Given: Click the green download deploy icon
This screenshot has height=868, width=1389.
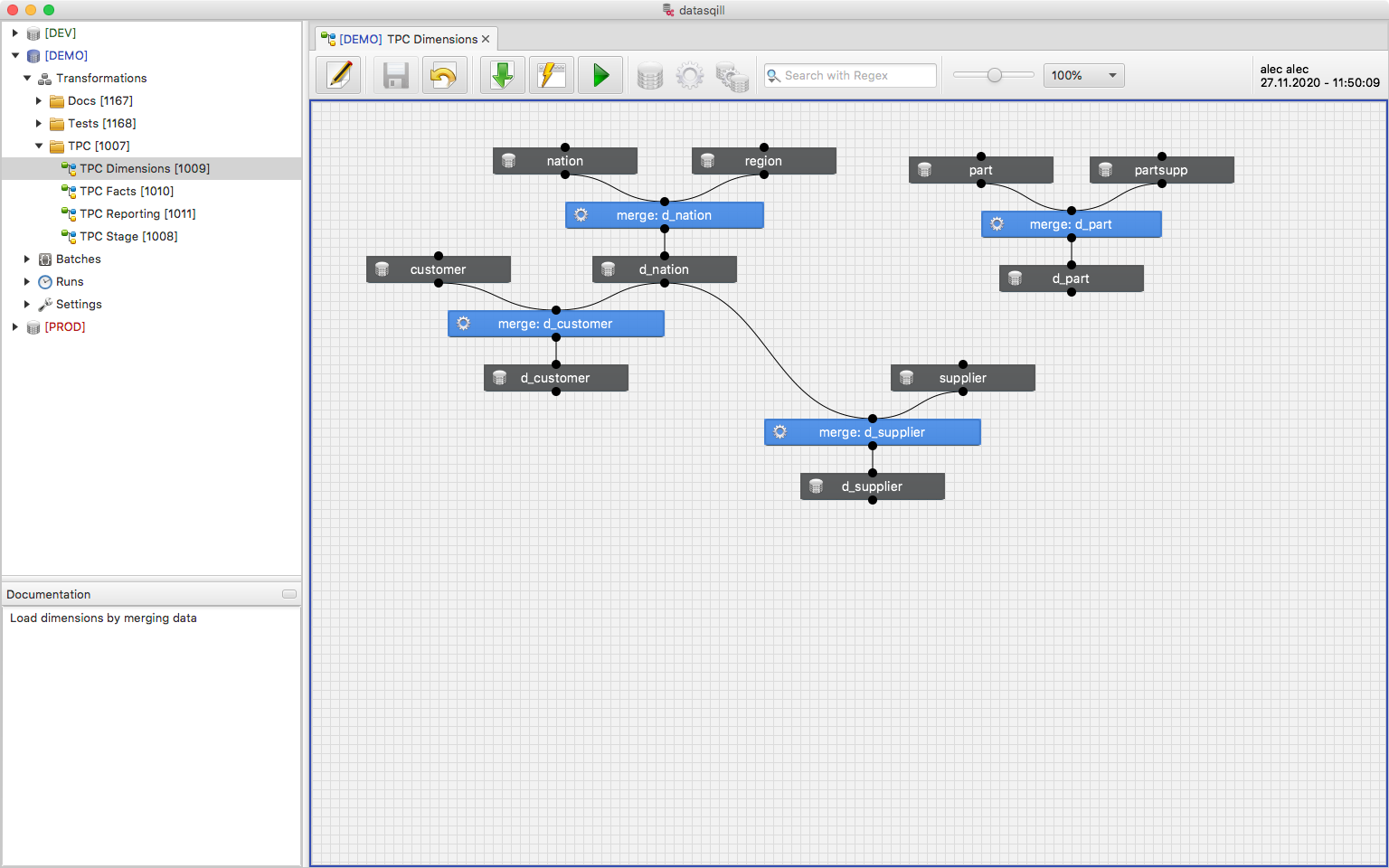Looking at the screenshot, I should 502,75.
